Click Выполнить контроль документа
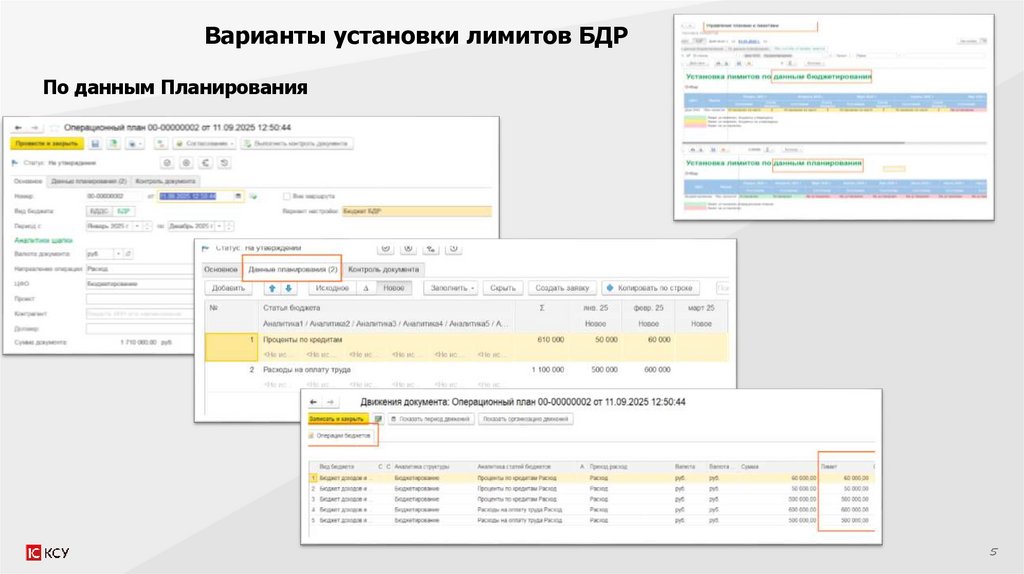This screenshot has height=574, width=1024. tap(297, 143)
